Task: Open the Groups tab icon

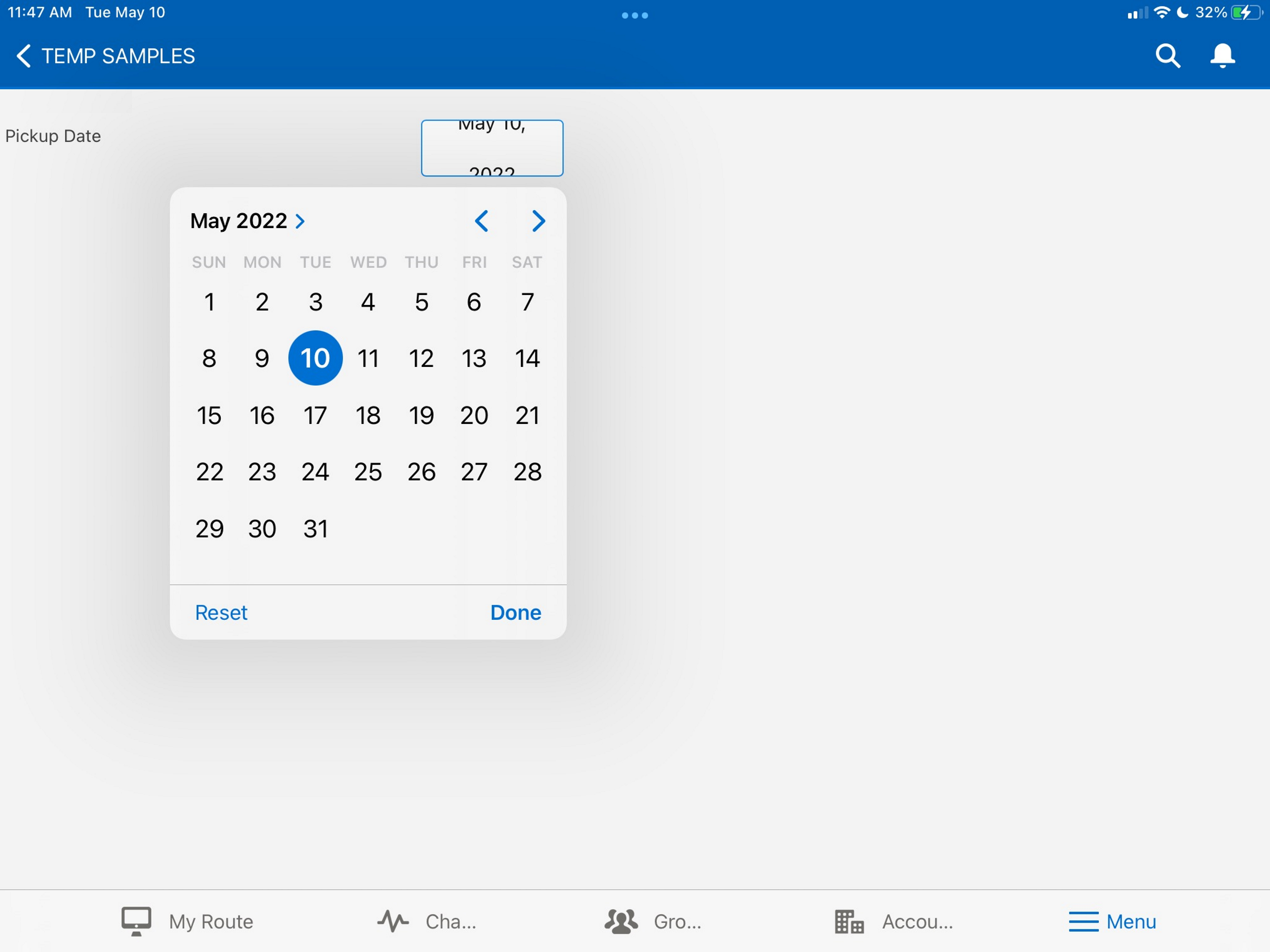Action: pyautogui.click(x=621, y=921)
